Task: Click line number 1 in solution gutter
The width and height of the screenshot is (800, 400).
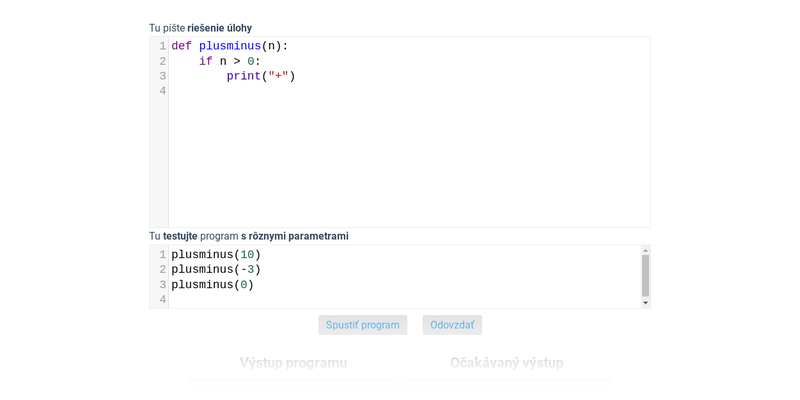Action: coord(163,46)
